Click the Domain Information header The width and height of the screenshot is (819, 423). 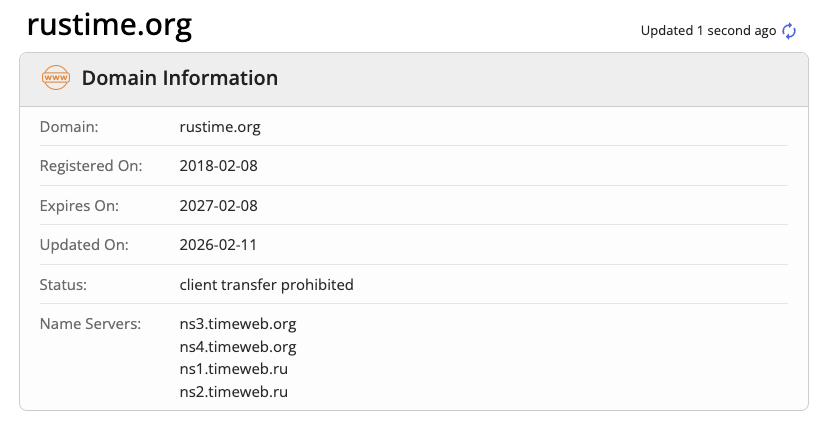180,78
